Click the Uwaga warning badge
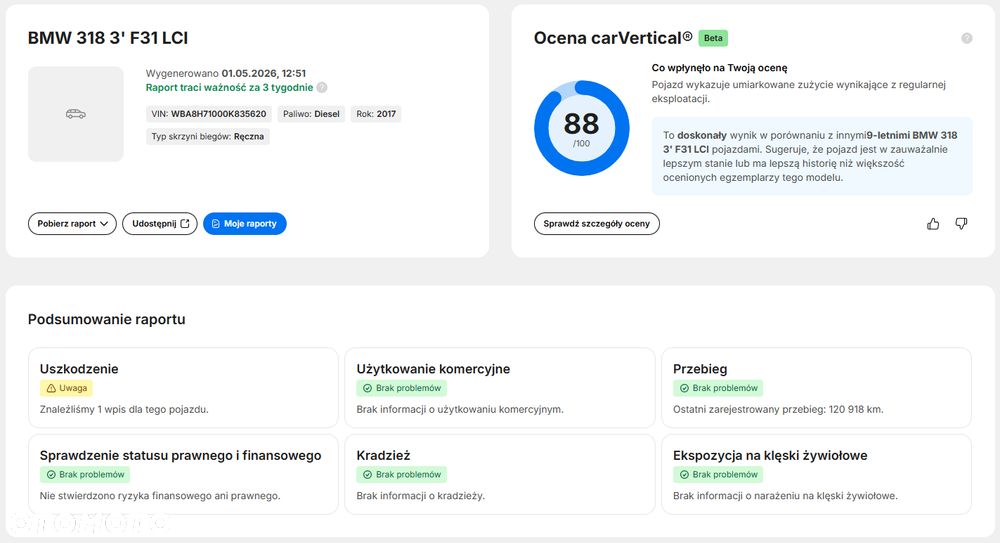The image size is (1000, 543). coord(66,388)
